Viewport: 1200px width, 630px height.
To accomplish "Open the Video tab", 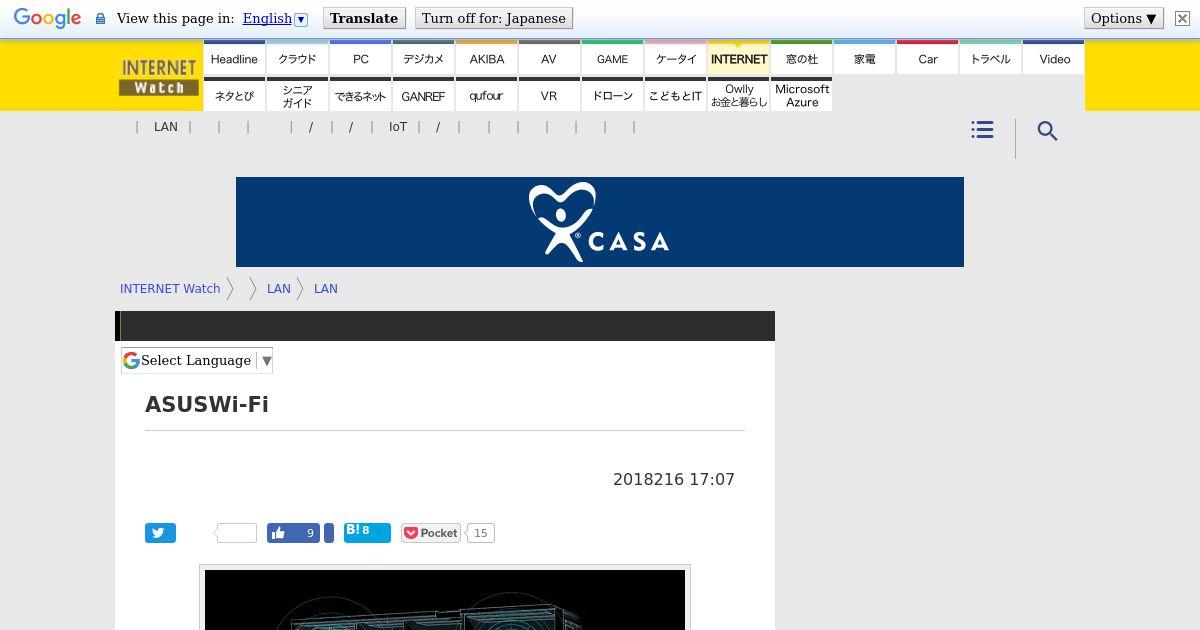I will point(1054,59).
